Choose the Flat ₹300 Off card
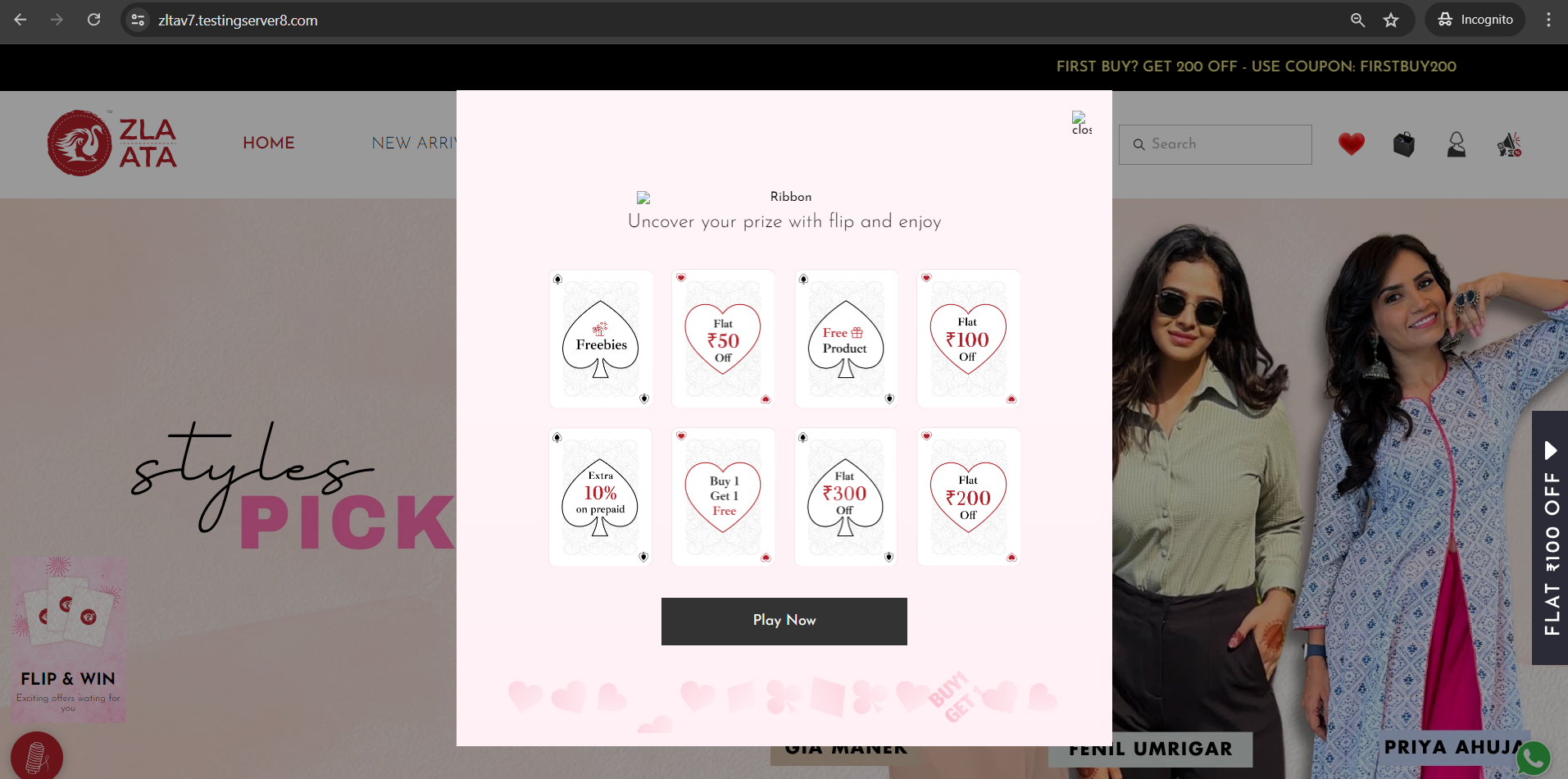Image resolution: width=1568 pixels, height=779 pixels. [845, 497]
